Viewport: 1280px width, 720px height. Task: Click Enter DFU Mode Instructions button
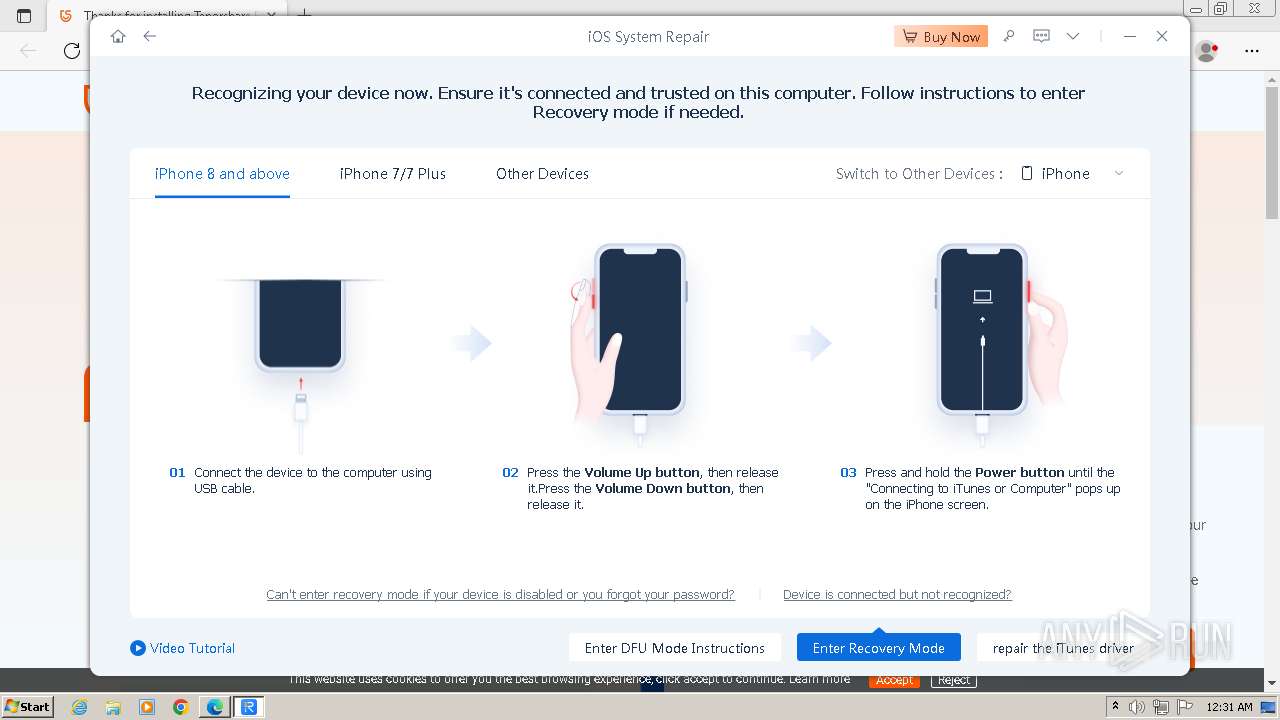coord(675,648)
